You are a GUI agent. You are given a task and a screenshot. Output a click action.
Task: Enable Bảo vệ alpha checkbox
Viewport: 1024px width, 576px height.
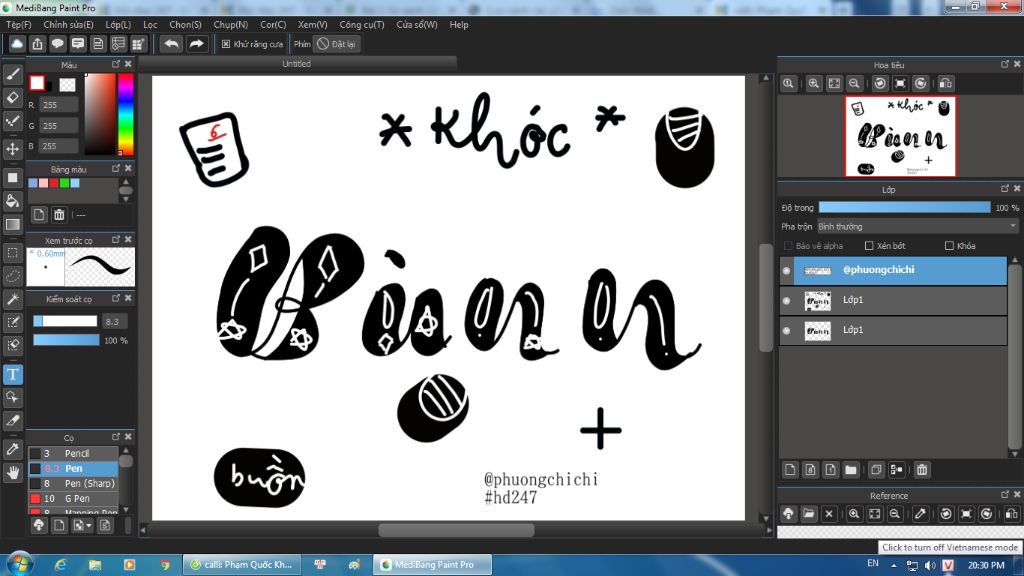(788, 246)
